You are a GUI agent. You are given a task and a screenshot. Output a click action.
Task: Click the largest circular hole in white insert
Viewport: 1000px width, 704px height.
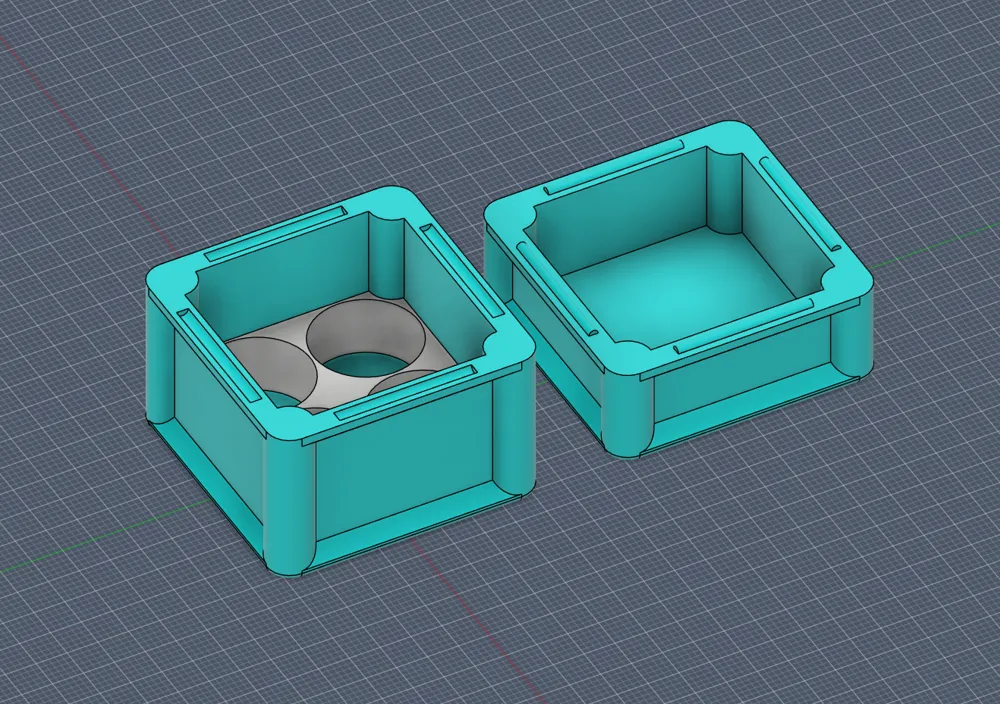(x=366, y=339)
